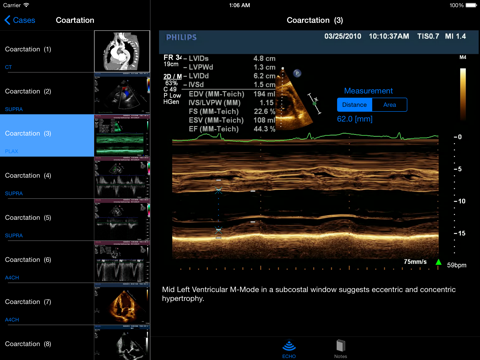Click the upper X caliper marker
Screen dimensions: 480x360
[x=218, y=191]
